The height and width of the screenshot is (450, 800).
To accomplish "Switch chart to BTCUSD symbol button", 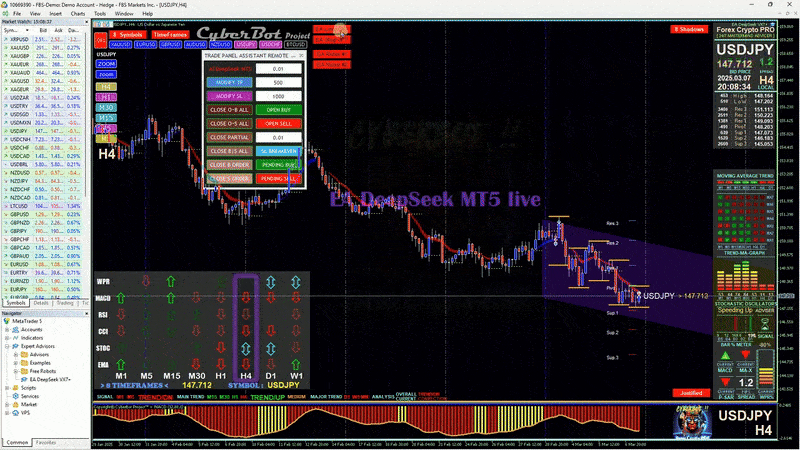I will coord(295,45).
